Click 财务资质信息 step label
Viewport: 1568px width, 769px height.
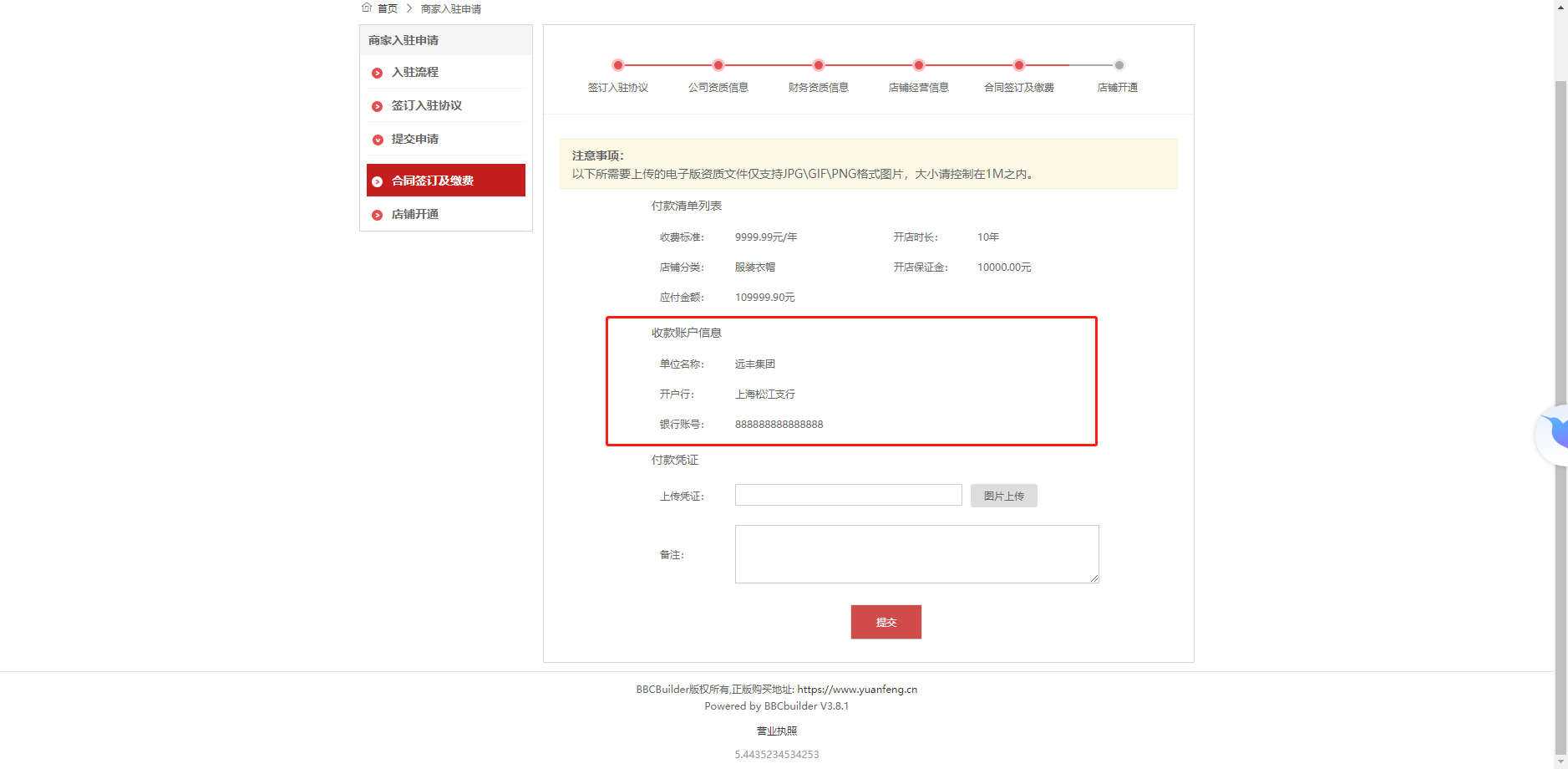(819, 87)
